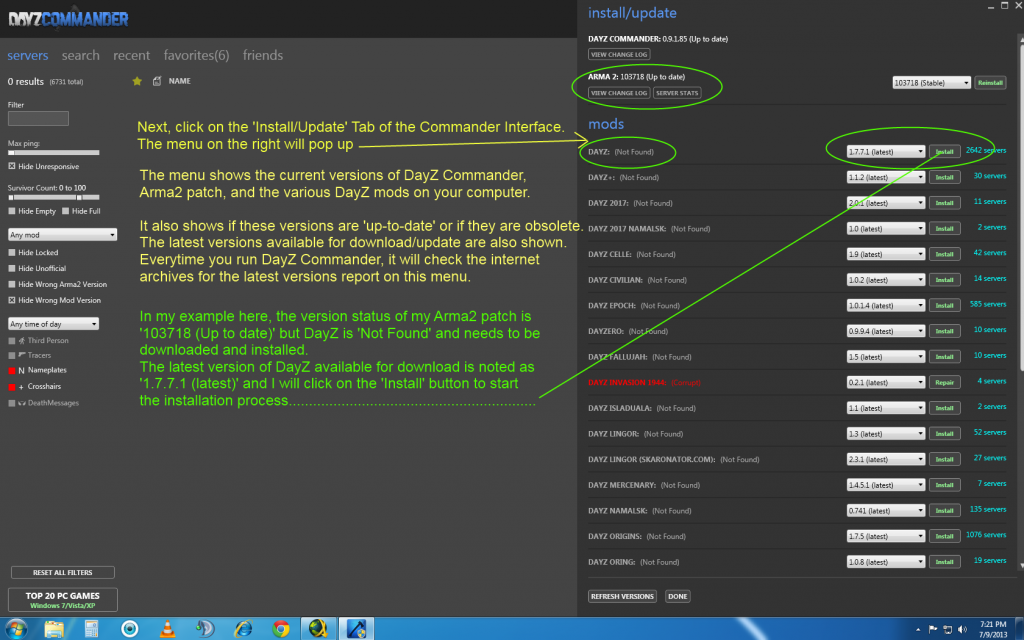Image resolution: width=1024 pixels, height=640 pixels.
Task: Enable the Hide Full checkbox
Action: click(65, 211)
